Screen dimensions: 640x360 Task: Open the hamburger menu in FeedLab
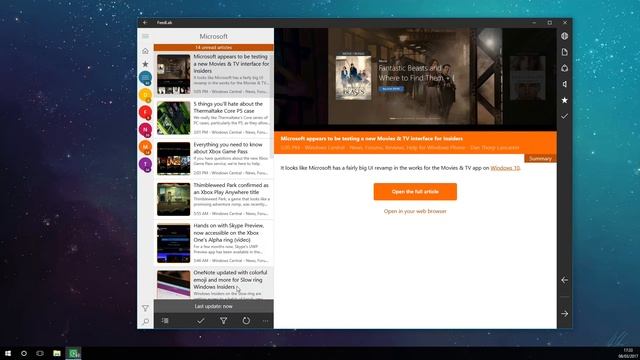[x=145, y=36]
